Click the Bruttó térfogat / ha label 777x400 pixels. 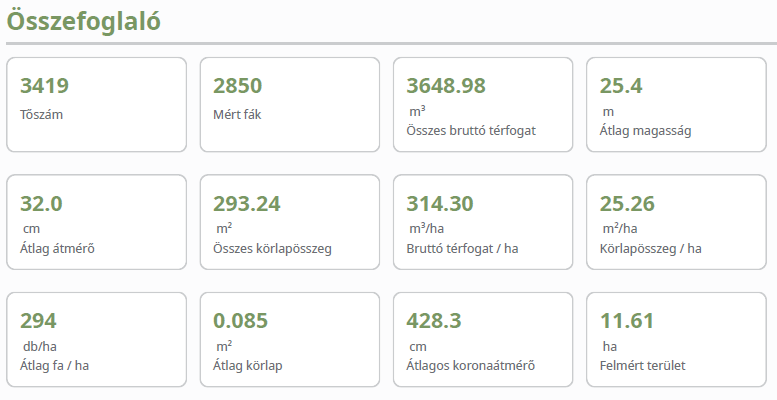click(462, 248)
